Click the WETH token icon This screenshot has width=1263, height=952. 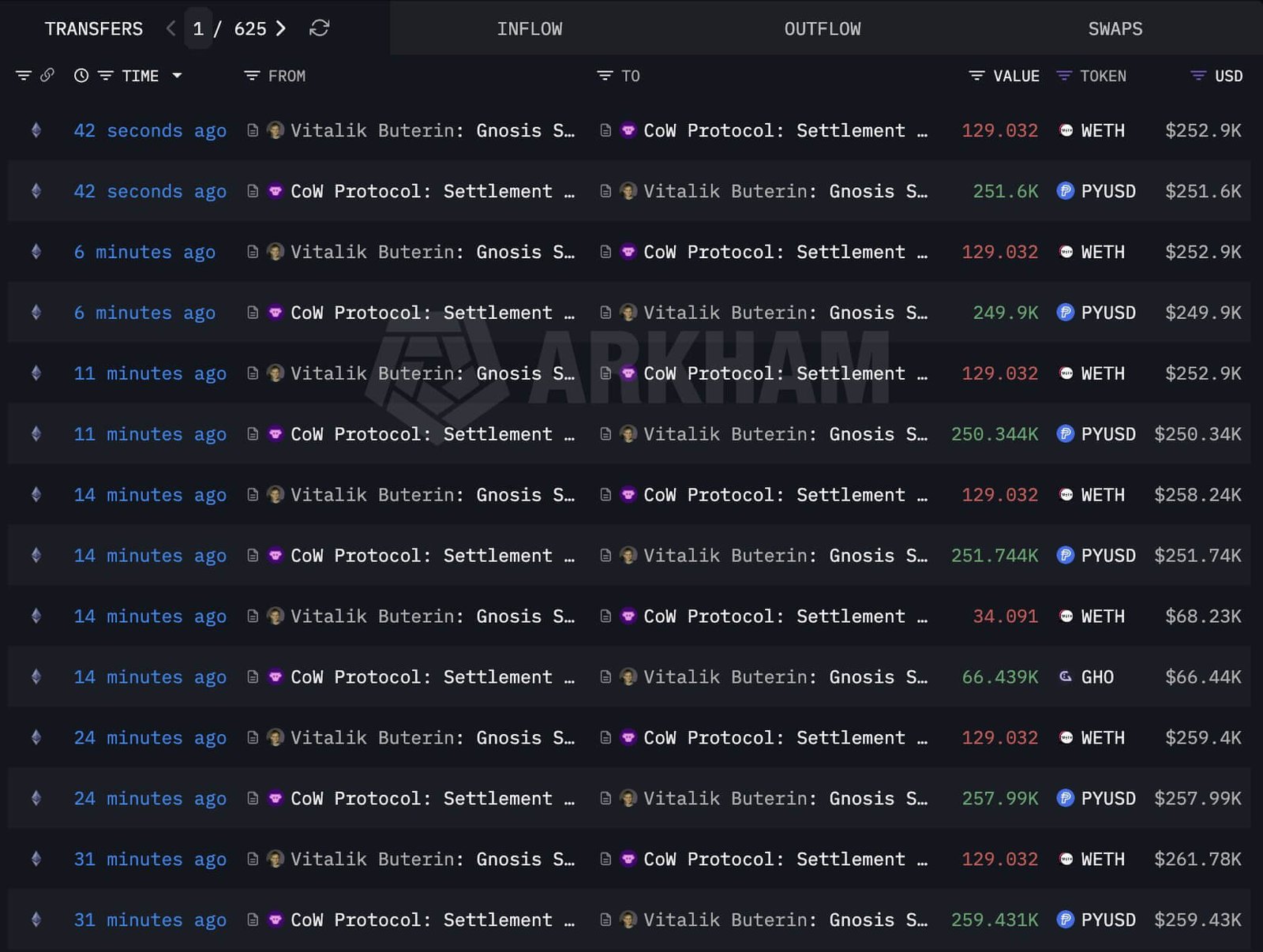coord(1066,130)
